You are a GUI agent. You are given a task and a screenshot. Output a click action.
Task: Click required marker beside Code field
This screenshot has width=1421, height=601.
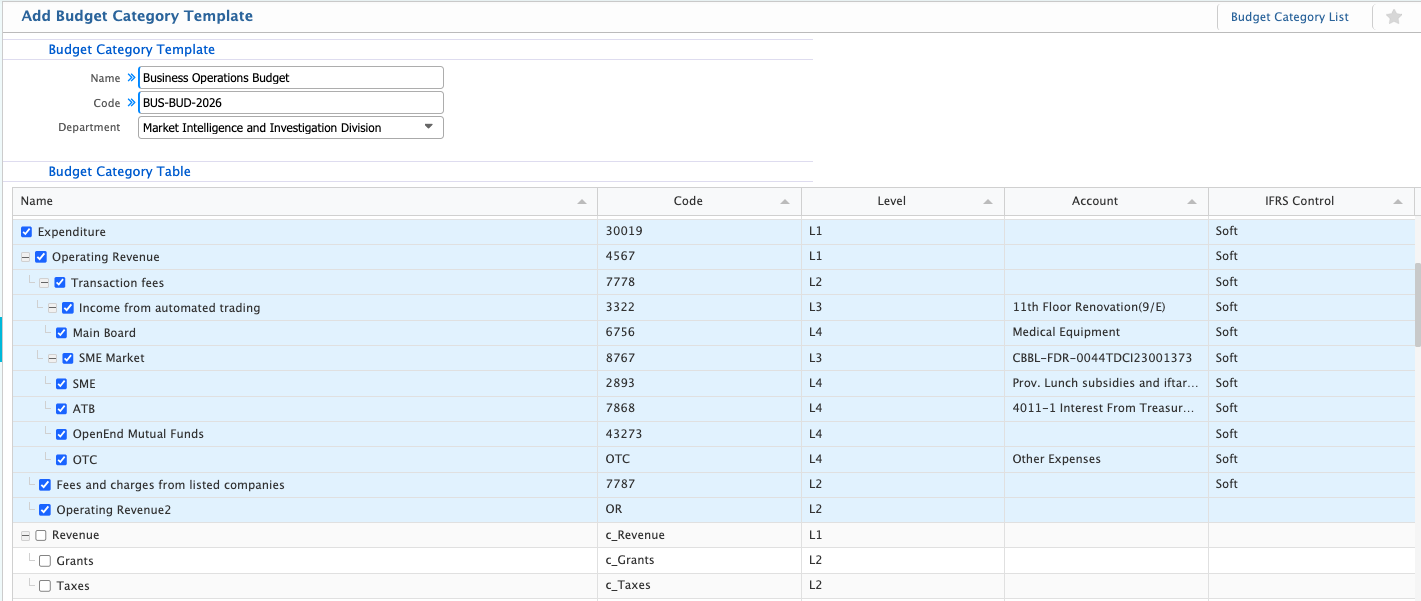[x=131, y=103]
